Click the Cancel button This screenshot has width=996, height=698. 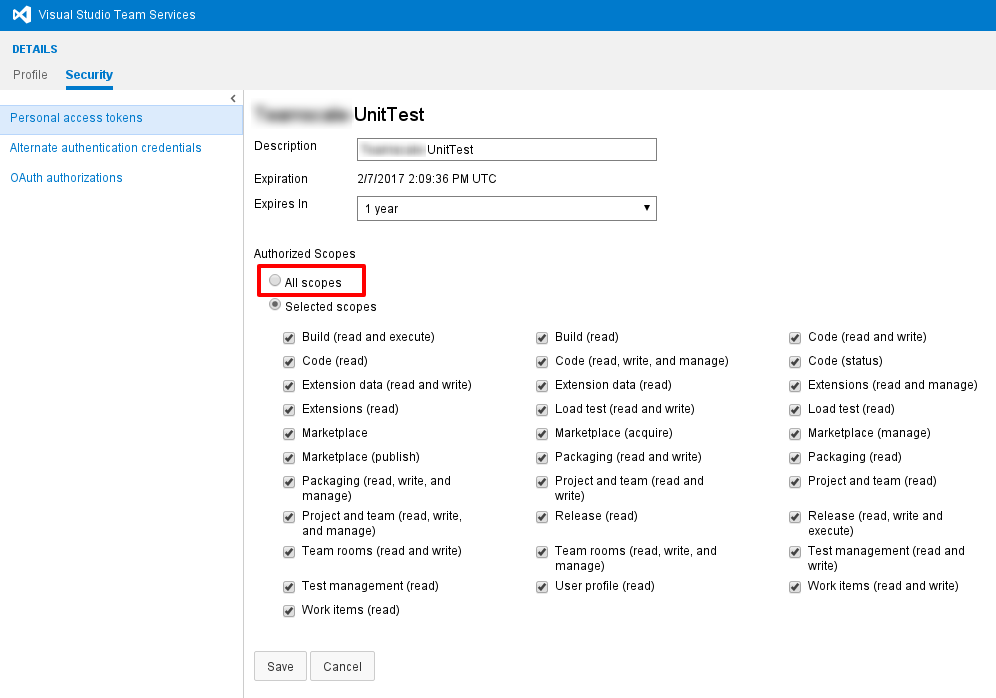342,666
